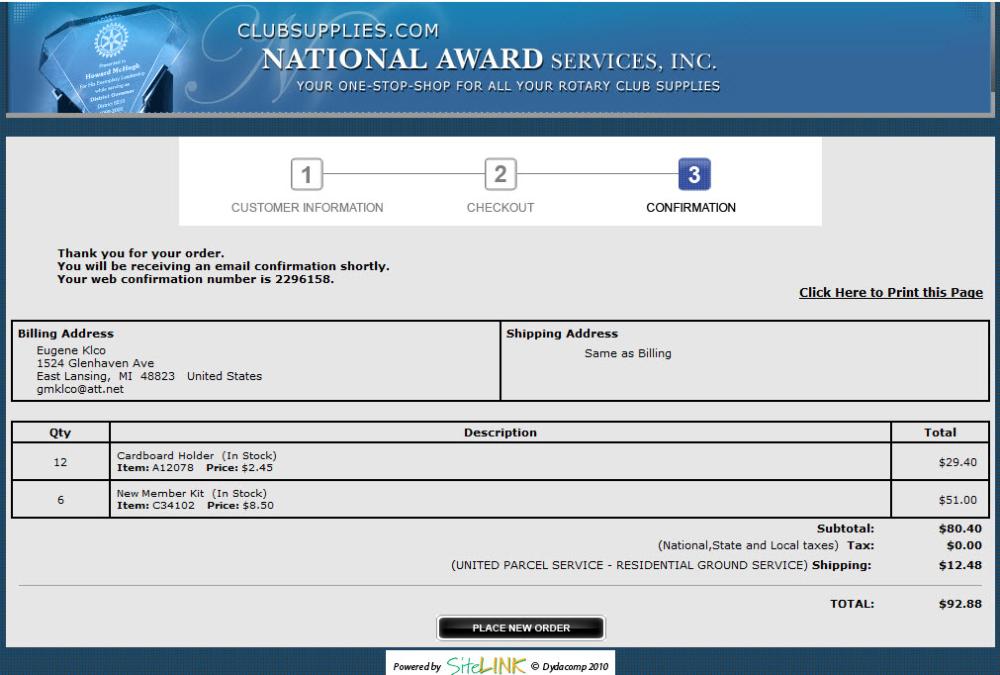Click the National Award Services, Inc. heading
The image size is (1000, 675).
click(489, 59)
